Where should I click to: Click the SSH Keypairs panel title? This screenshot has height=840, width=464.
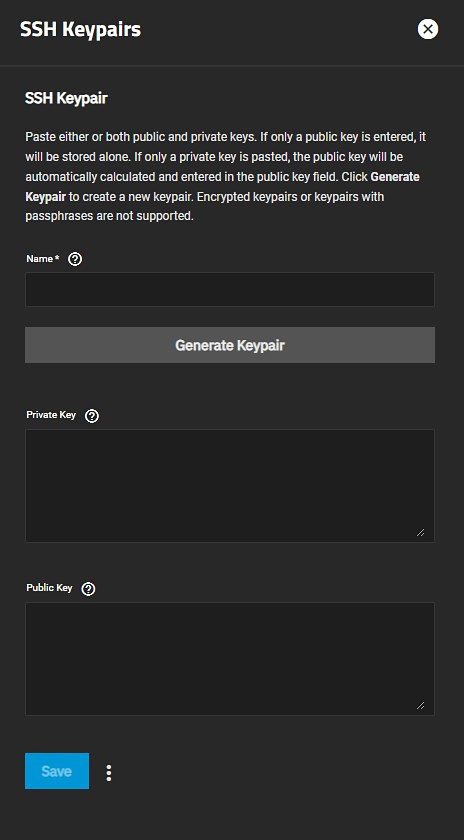(80, 29)
